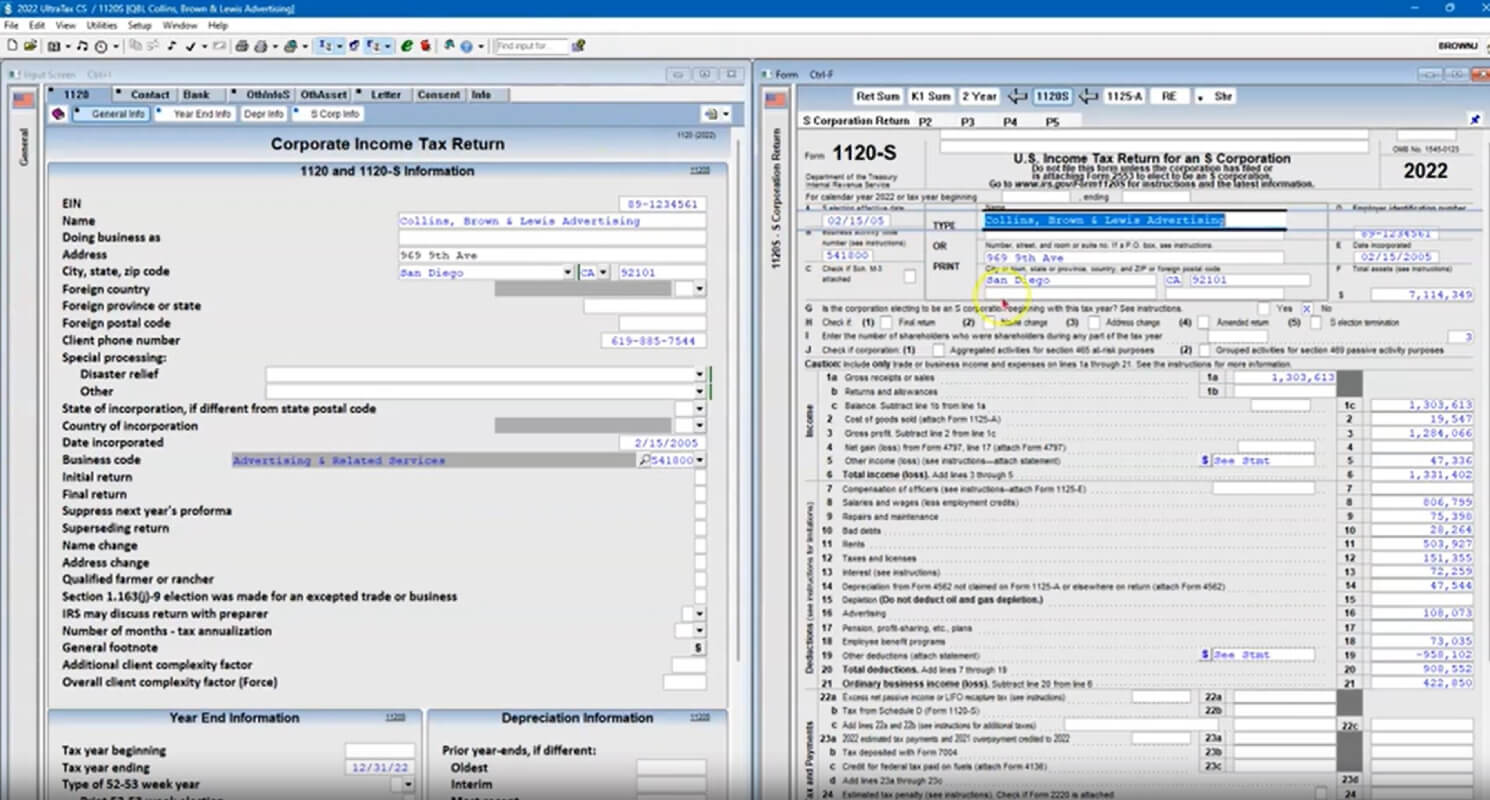Open Number of months tax annualization dropdown
The image size is (1490, 800).
[x=699, y=631]
